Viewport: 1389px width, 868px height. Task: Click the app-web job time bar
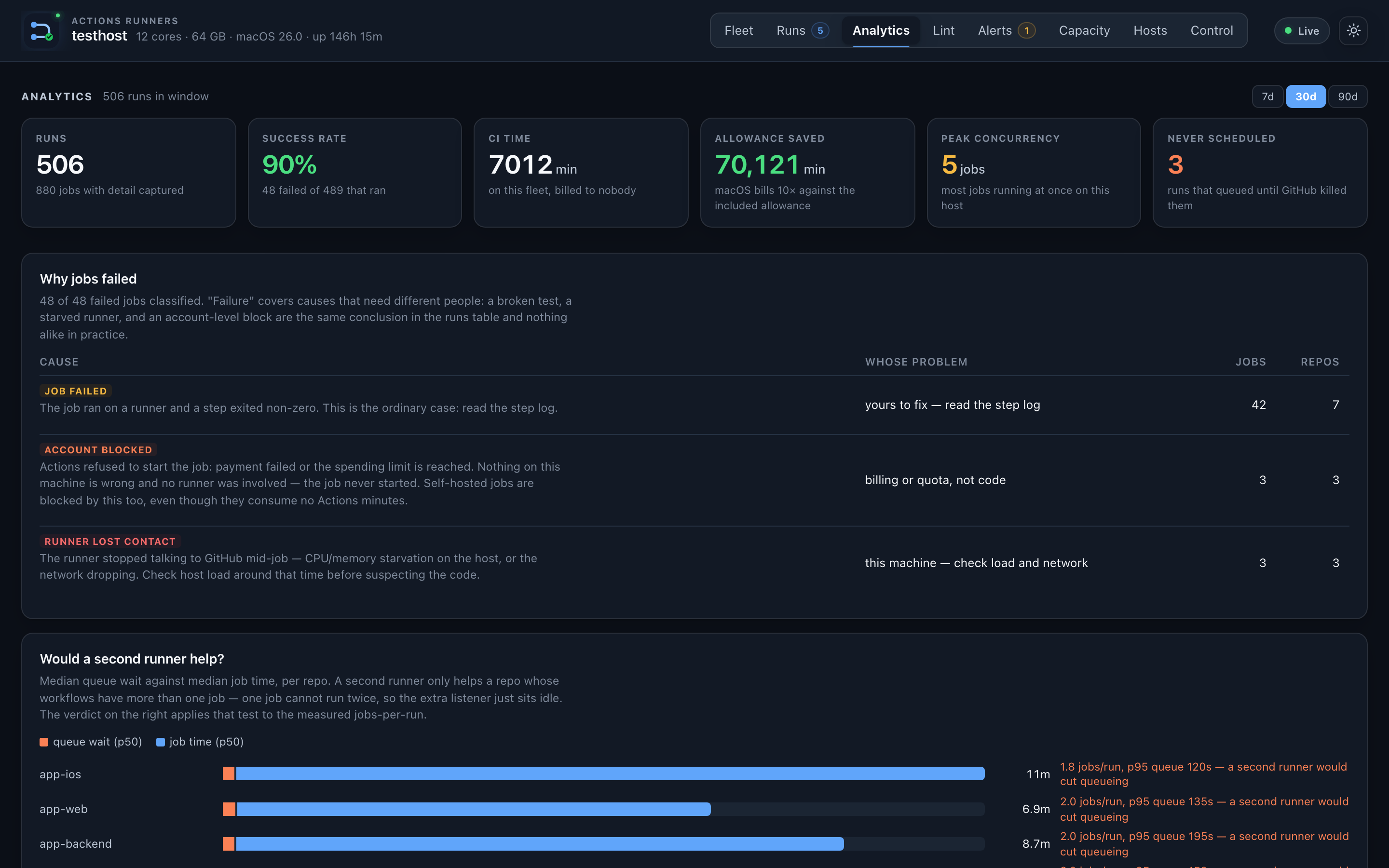(474, 809)
